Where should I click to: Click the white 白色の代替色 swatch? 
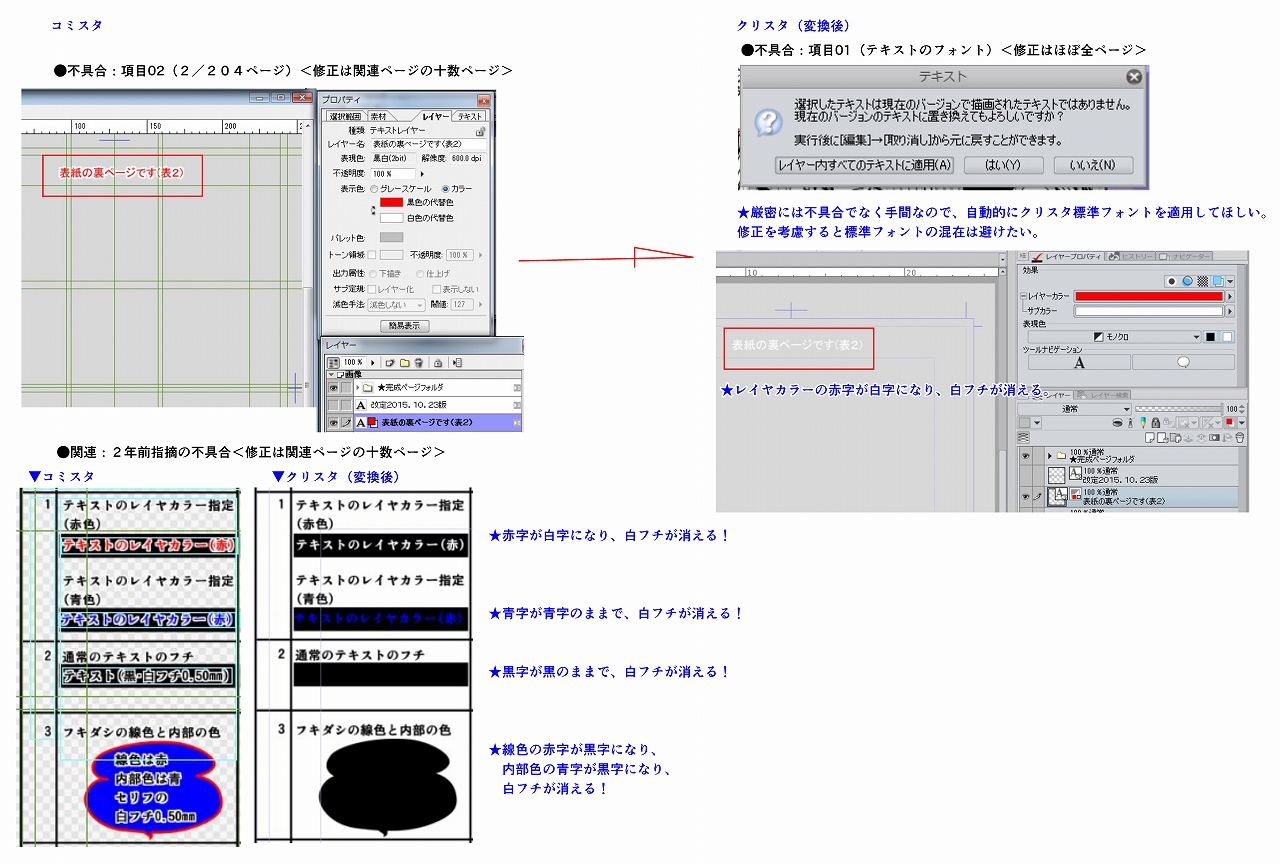click(x=391, y=217)
